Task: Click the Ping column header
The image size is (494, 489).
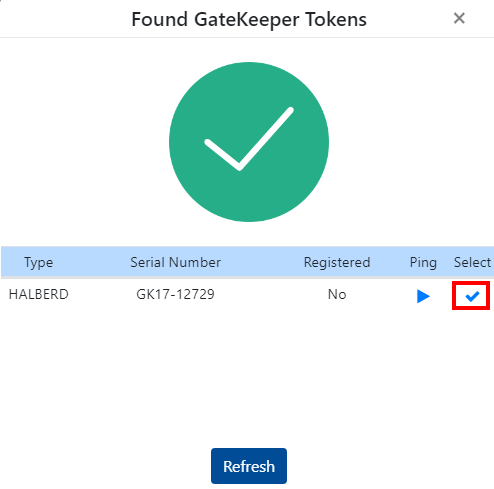Action: click(x=423, y=263)
